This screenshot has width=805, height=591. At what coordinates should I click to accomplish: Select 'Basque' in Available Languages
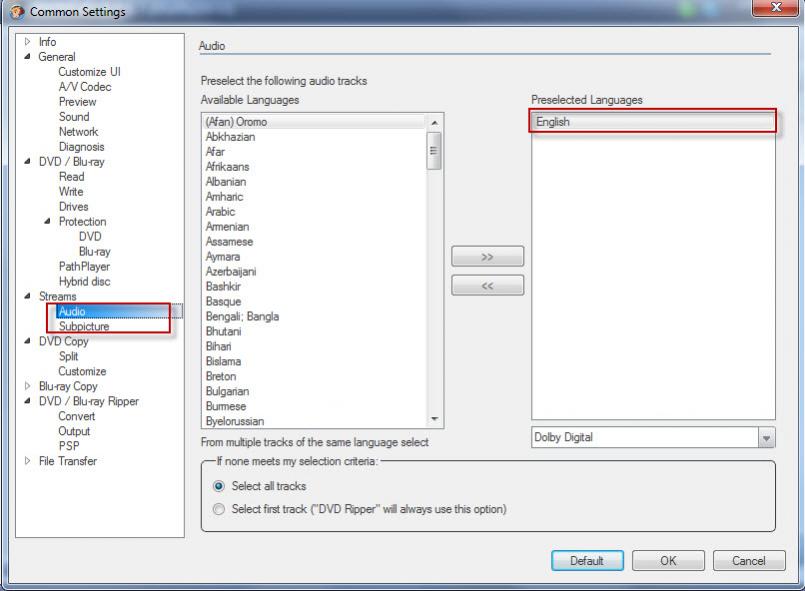pos(315,301)
